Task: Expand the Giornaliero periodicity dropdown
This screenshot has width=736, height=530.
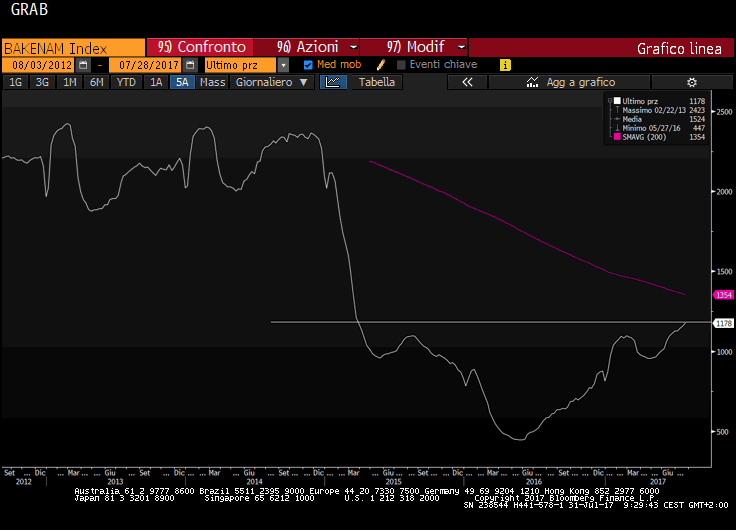Action: pyautogui.click(x=304, y=82)
